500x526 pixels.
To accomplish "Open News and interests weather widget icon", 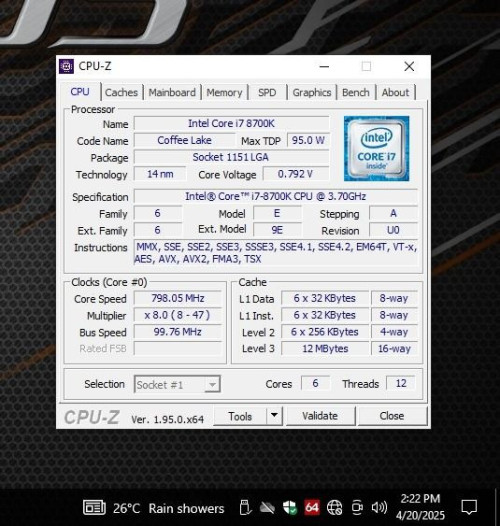I will (94, 507).
